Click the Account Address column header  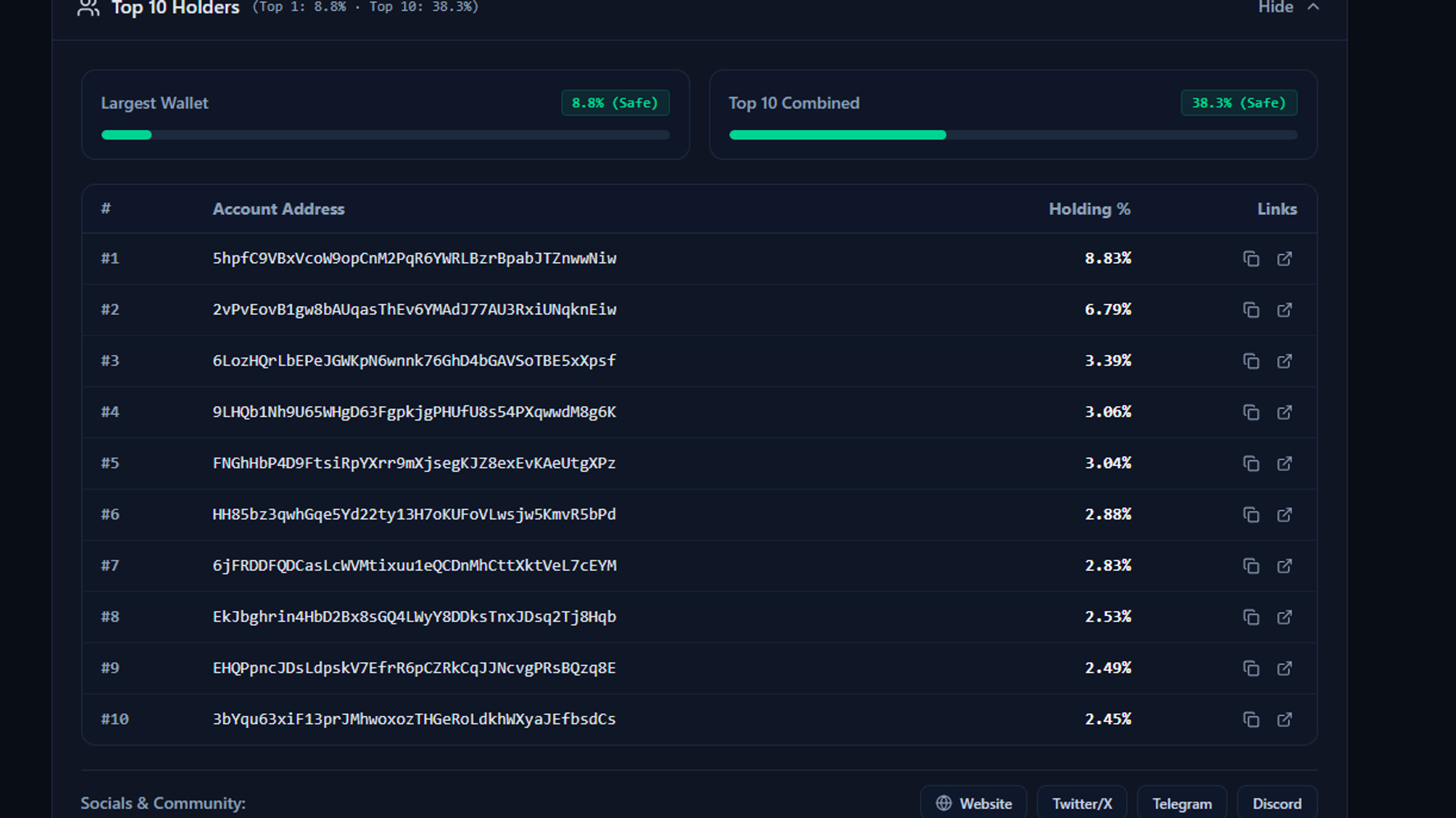click(x=279, y=209)
